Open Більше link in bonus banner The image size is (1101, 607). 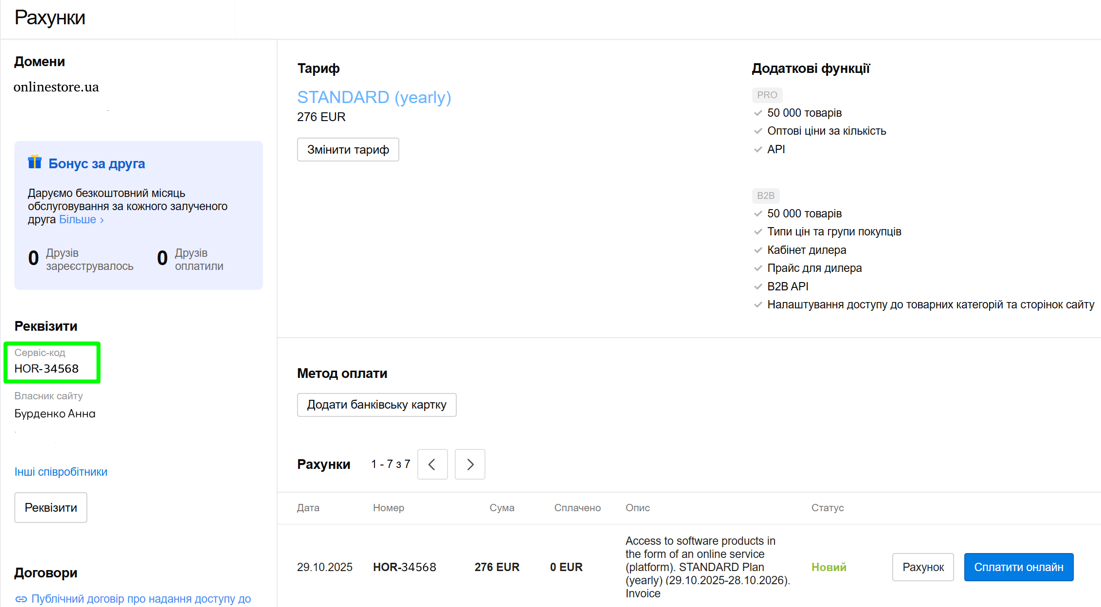(80, 220)
